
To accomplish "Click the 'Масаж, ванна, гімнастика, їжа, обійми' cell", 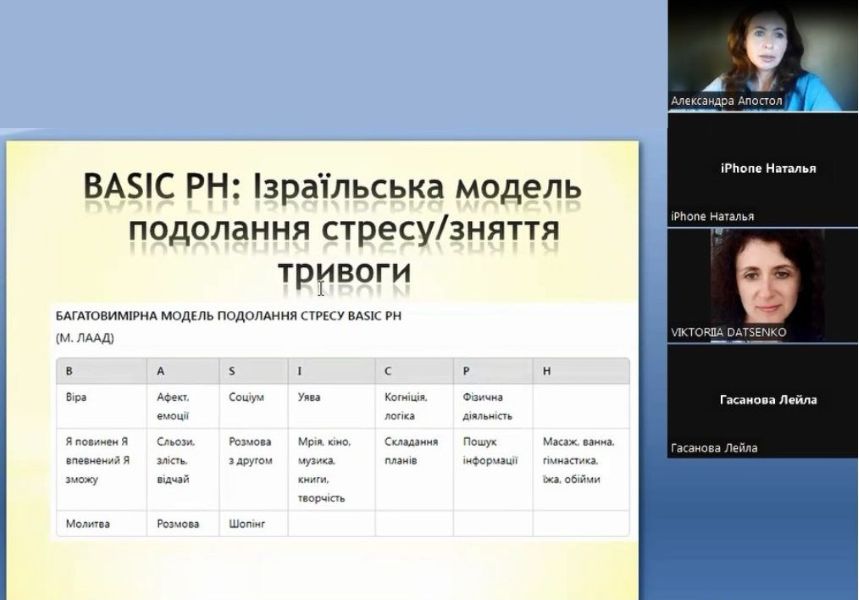I will (x=581, y=470).
